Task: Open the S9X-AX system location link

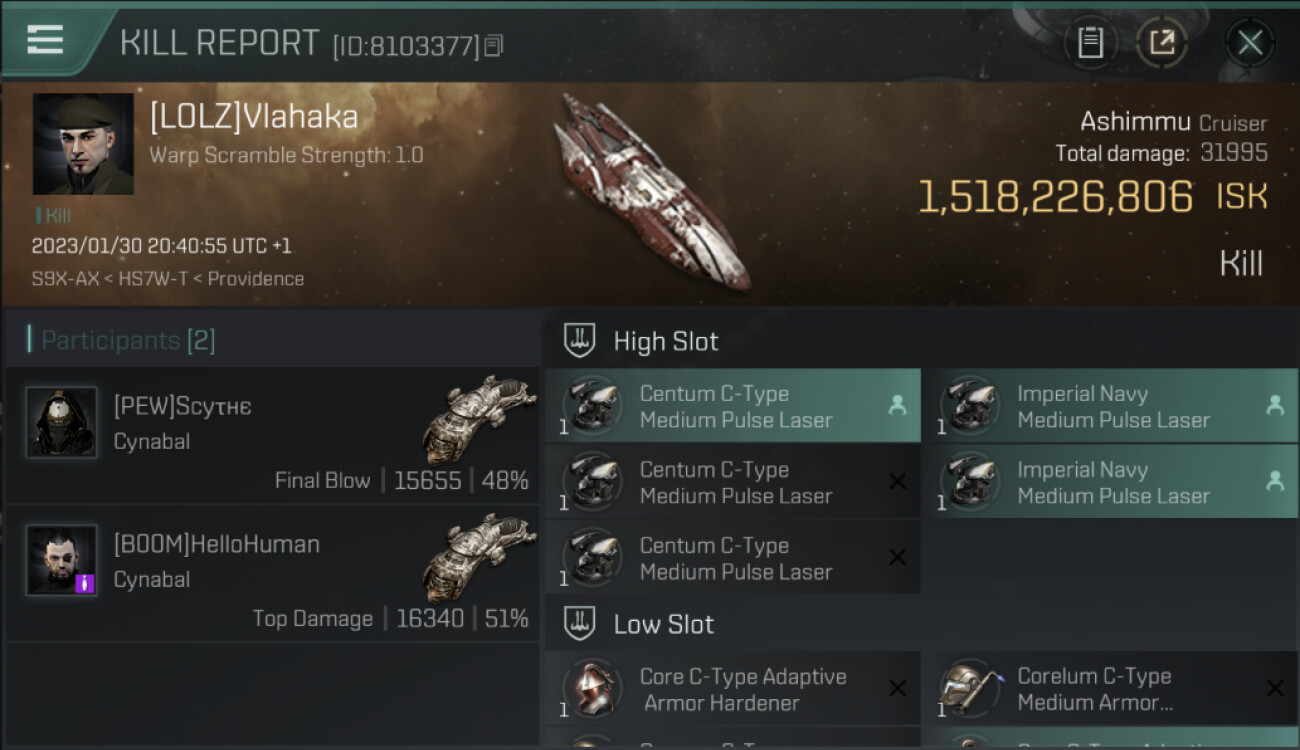Action: pos(65,279)
